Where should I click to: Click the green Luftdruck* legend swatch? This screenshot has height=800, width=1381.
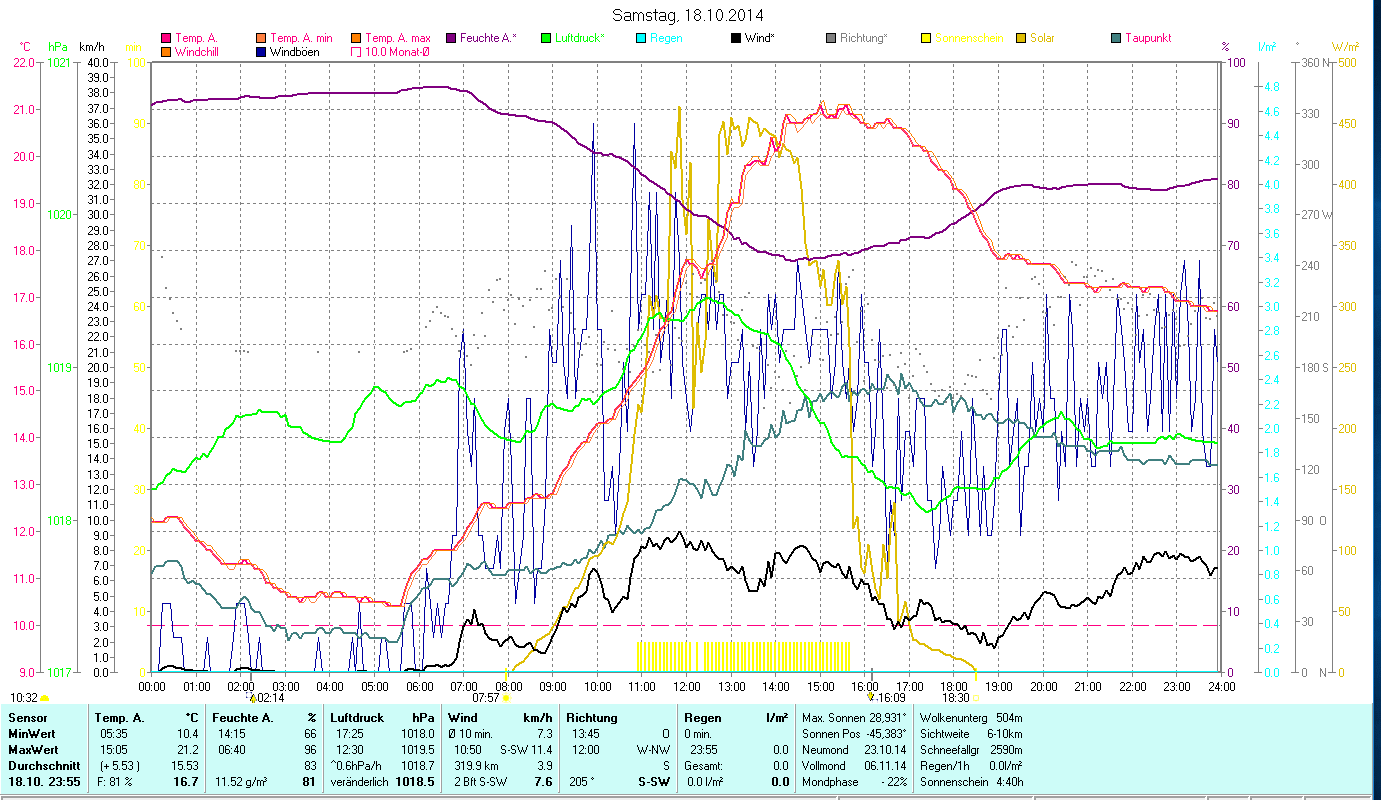pos(546,38)
